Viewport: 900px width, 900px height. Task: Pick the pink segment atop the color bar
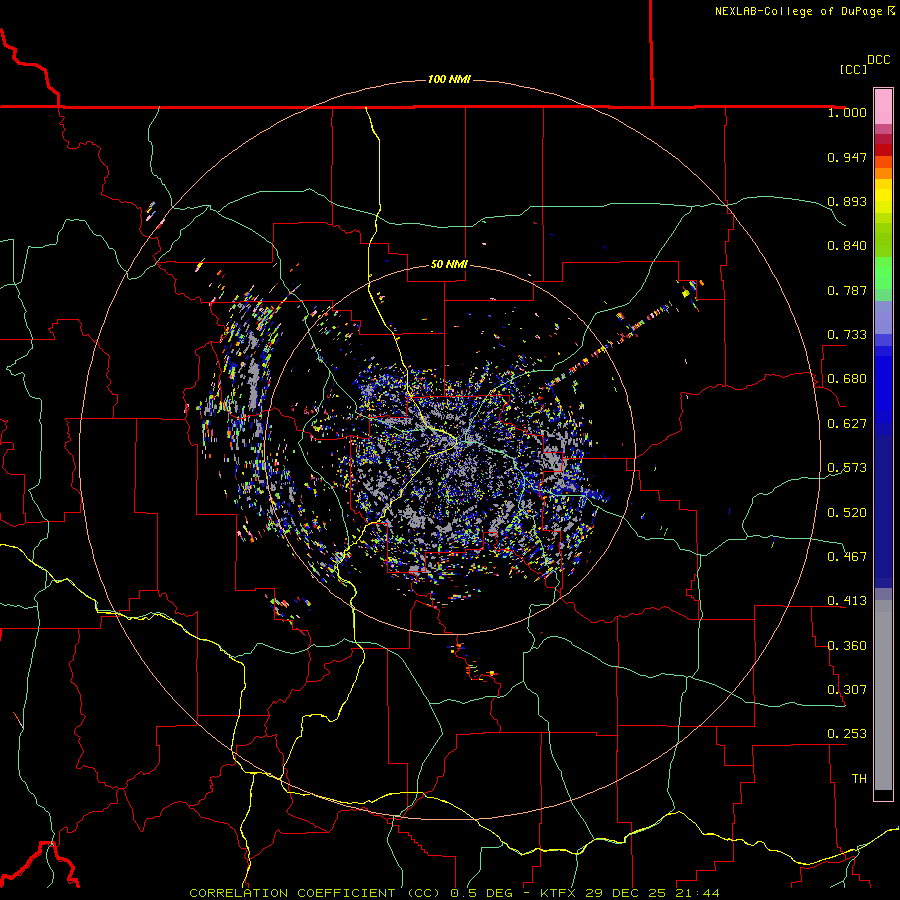(x=883, y=107)
